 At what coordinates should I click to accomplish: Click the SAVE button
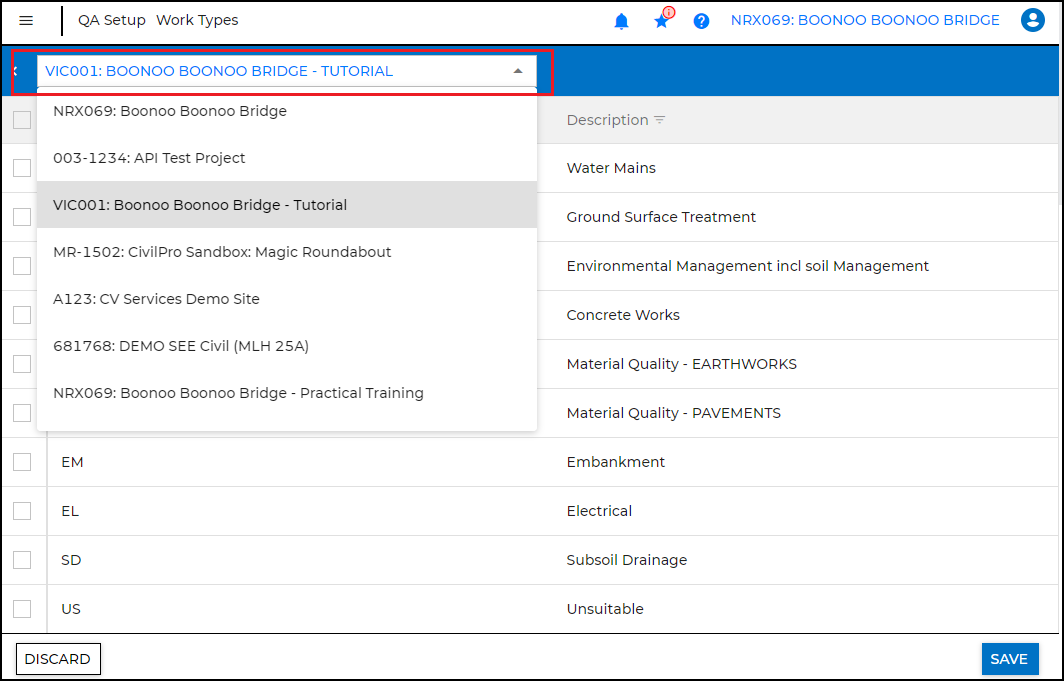coord(1010,659)
